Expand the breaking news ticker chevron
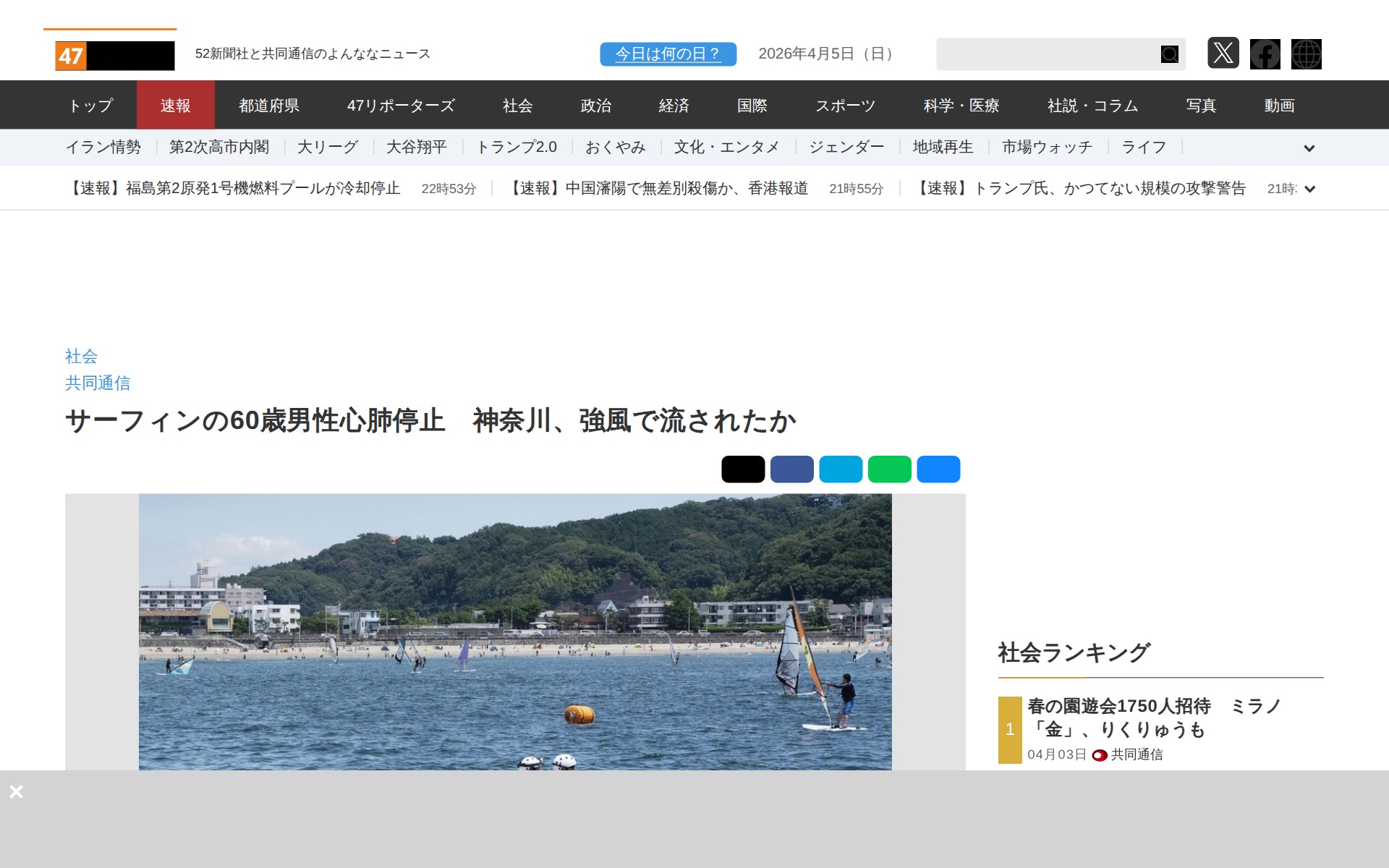 (x=1309, y=189)
